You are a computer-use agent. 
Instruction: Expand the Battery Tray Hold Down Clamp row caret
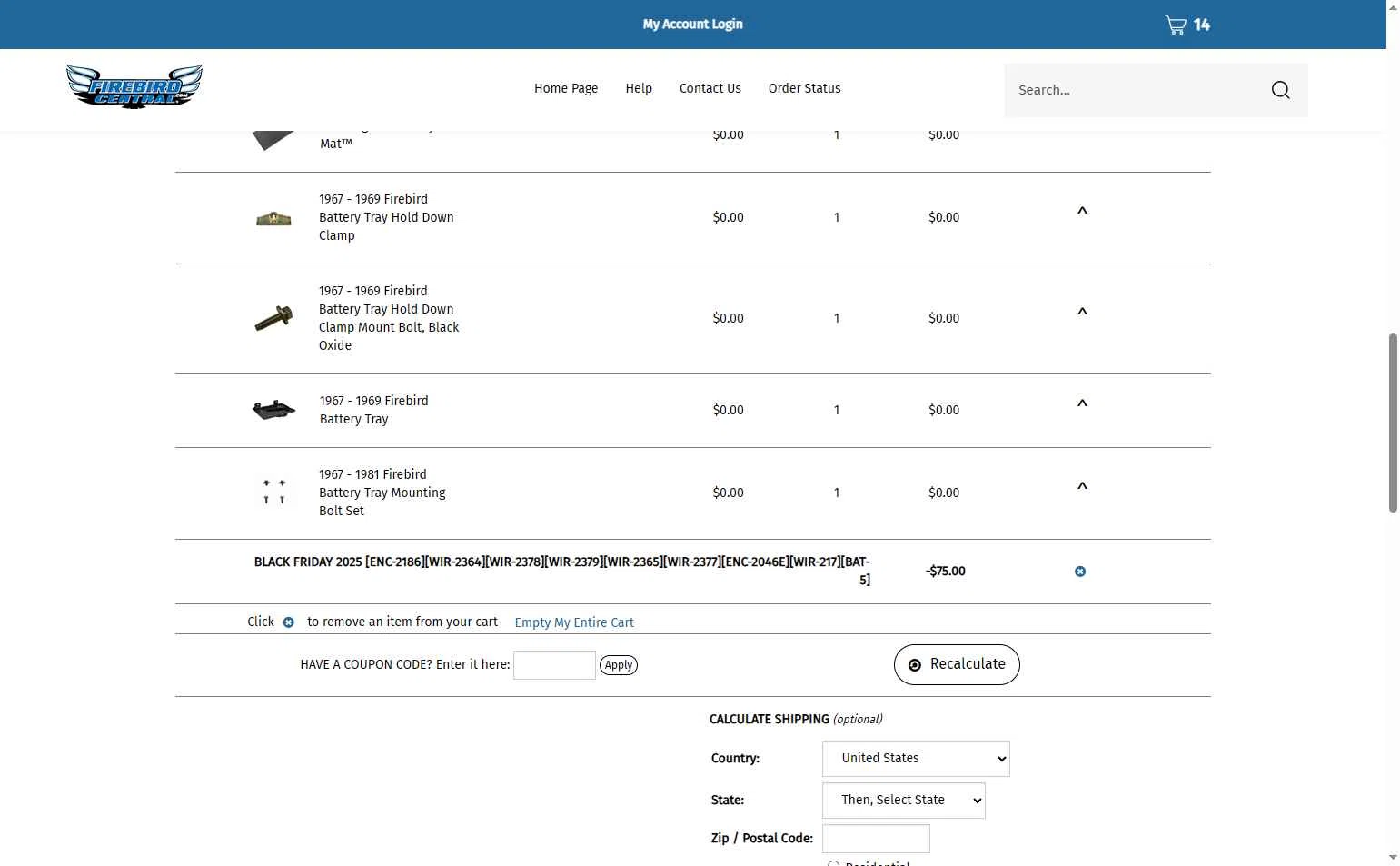point(1082,212)
